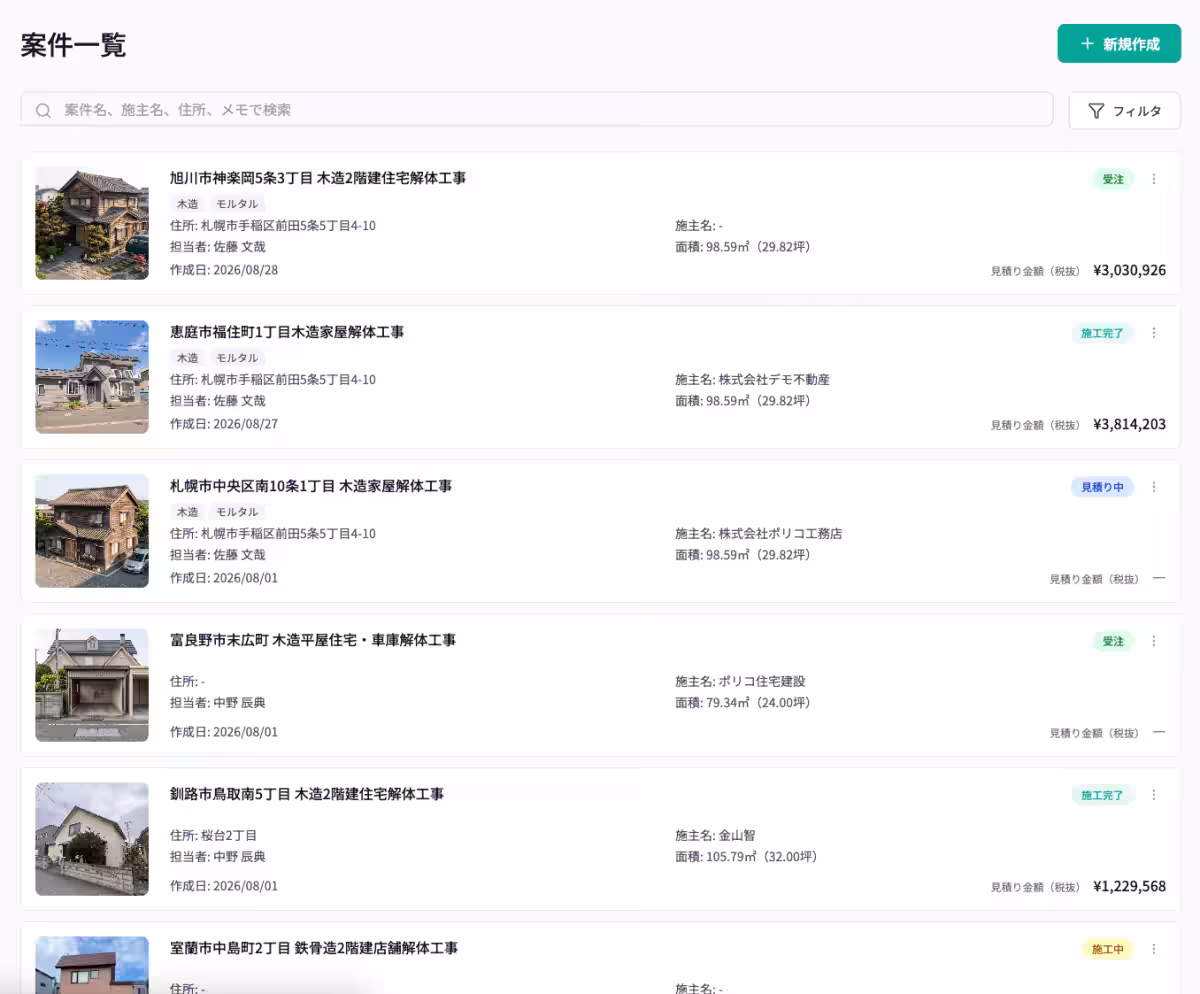Open options menu for 富良野市末広町 project

pos(1153,641)
